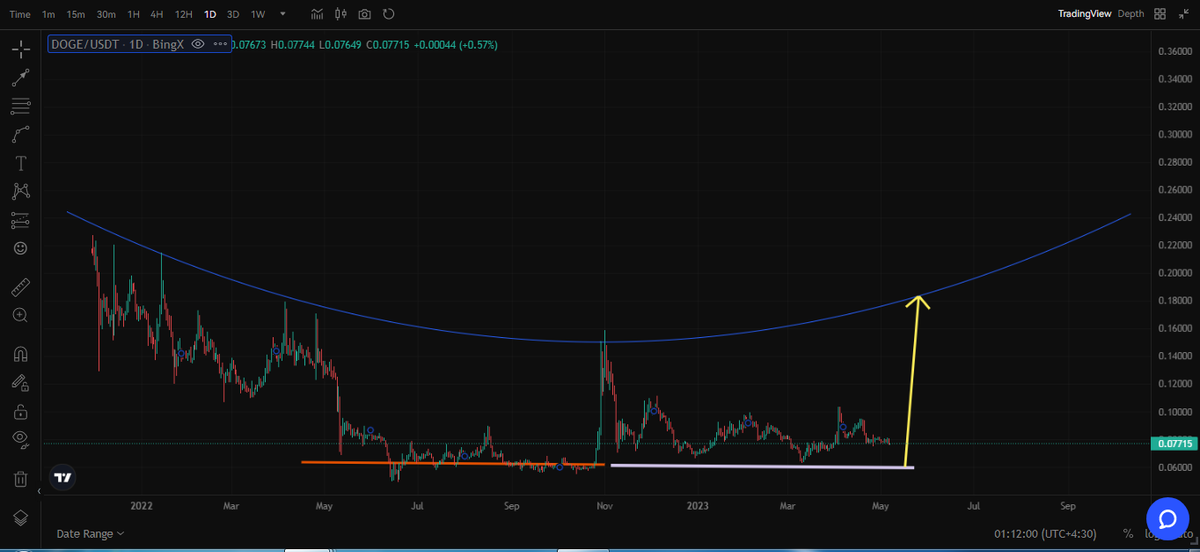
Task: Toggle magnet mode for drawings
Action: point(20,354)
